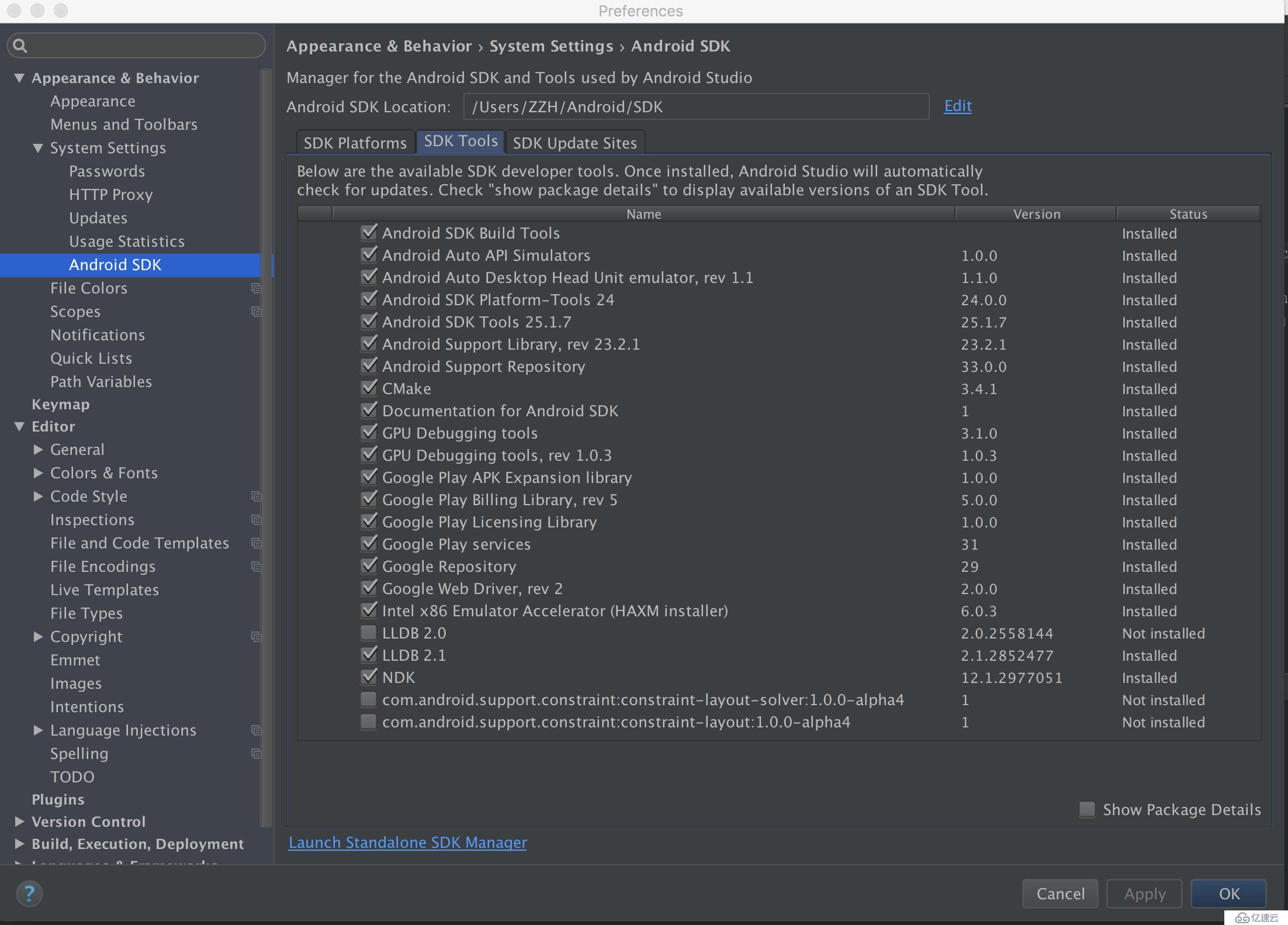Check constraint-layout-solver:1.0.0-alpha4 checkbox
Viewport: 1288px width, 925px height.
pyautogui.click(x=369, y=699)
